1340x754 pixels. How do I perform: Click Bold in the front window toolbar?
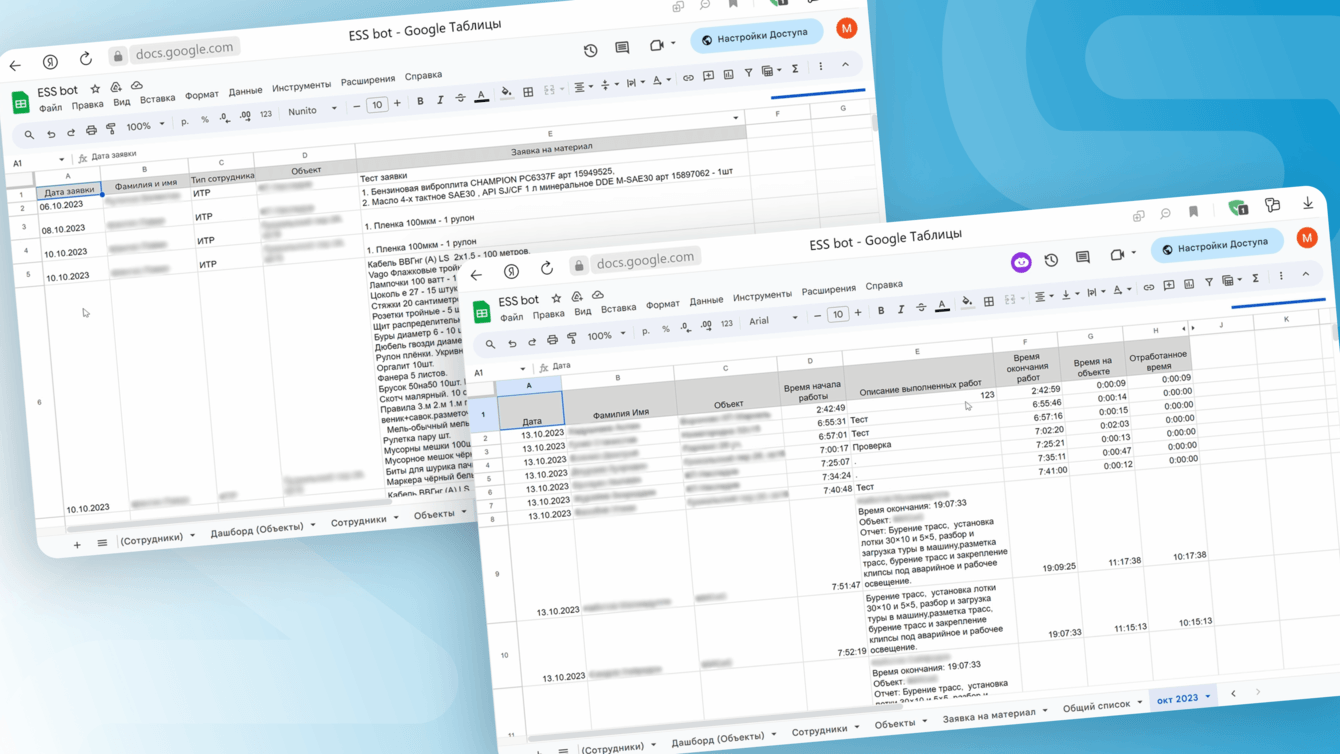coord(881,311)
